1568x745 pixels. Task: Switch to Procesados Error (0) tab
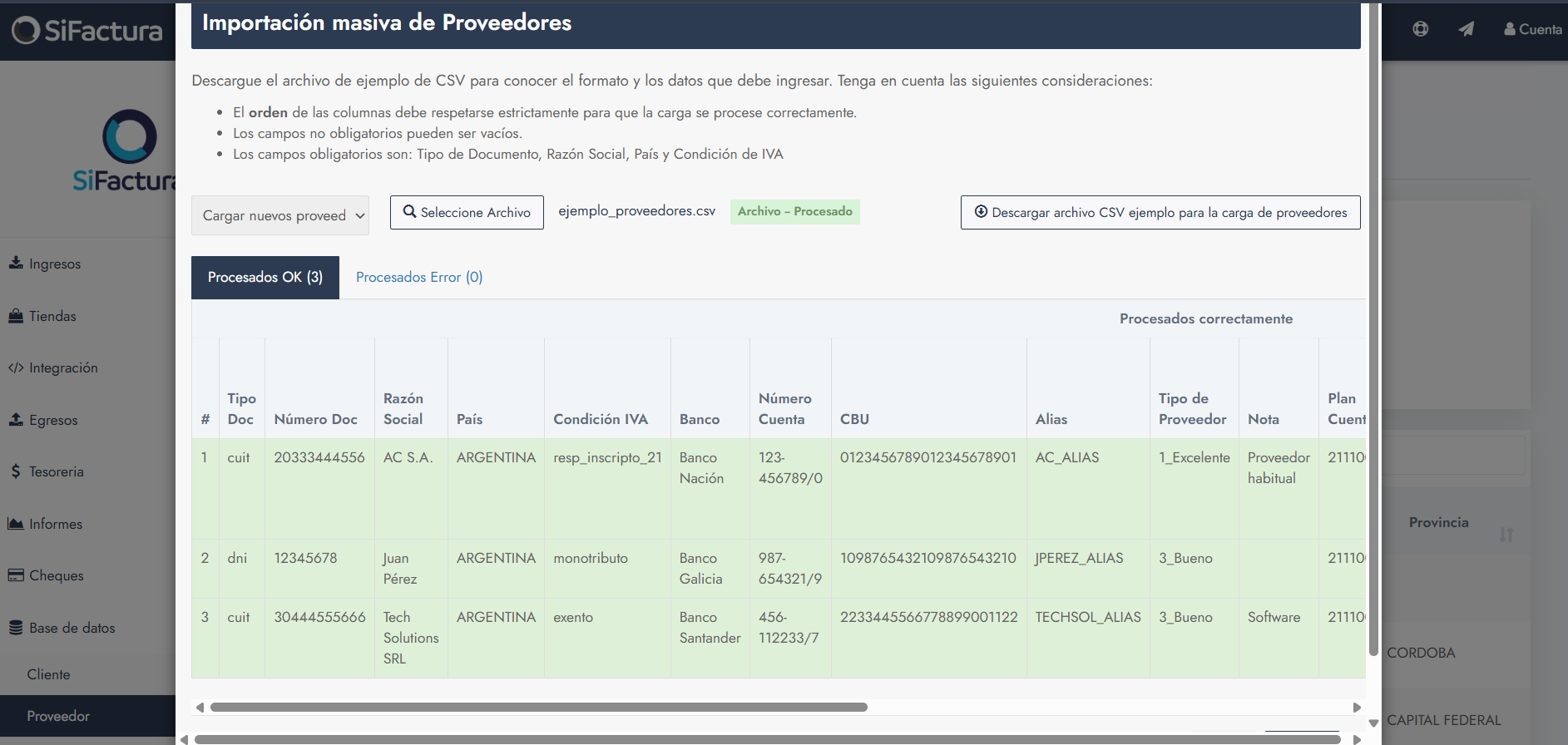point(419,277)
